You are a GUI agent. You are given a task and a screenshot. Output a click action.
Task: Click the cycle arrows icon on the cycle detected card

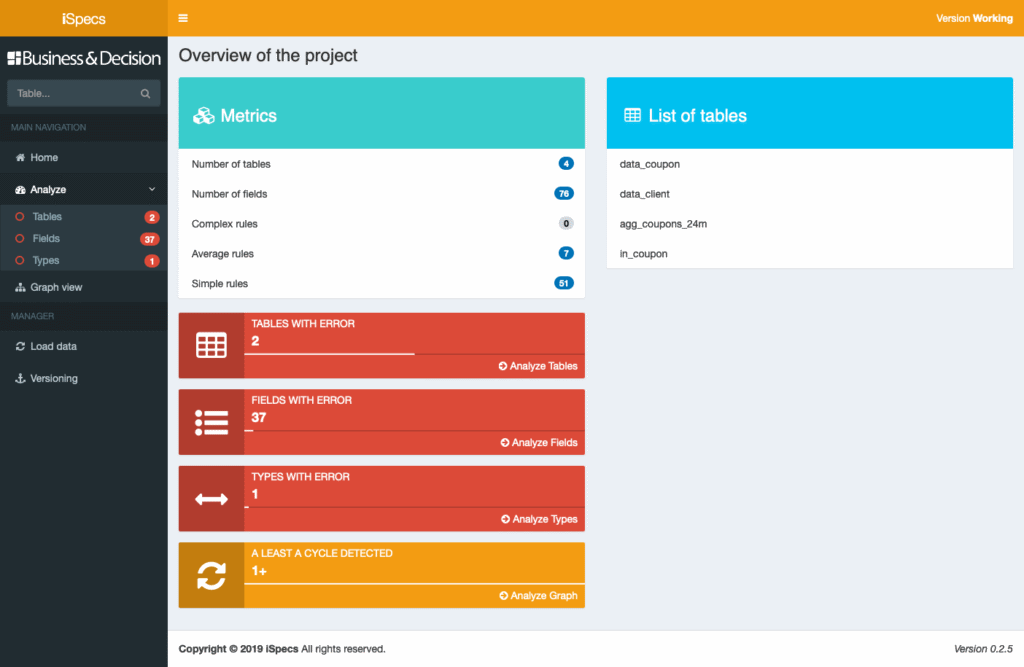pos(211,575)
